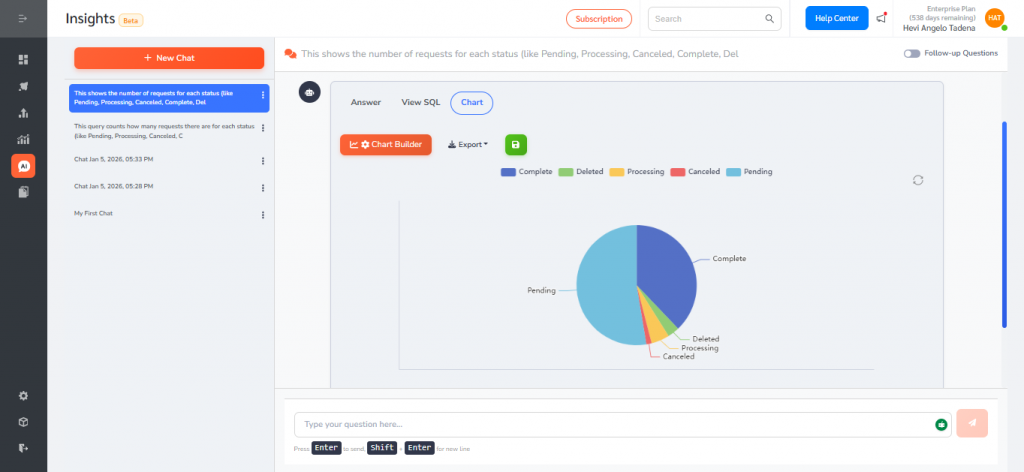Image resolution: width=1024 pixels, height=472 pixels.
Task: Switch to the Answer tab
Action: pos(366,102)
